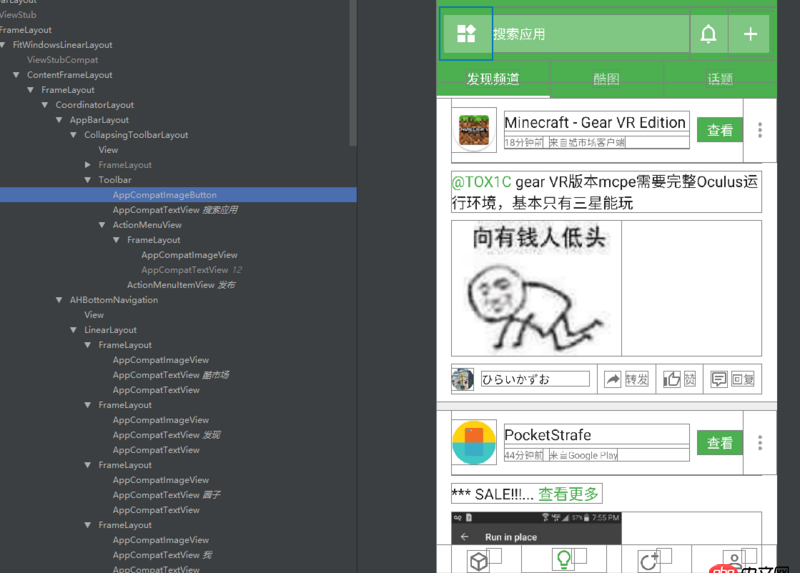This screenshot has width=800, height=573.
Task: Open notifications bell icon
Action: coord(708,34)
